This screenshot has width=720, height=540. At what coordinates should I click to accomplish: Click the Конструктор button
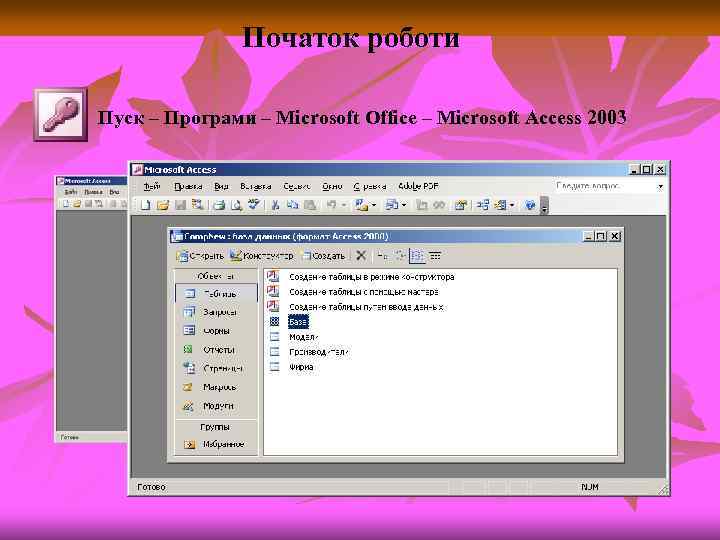(x=262, y=256)
